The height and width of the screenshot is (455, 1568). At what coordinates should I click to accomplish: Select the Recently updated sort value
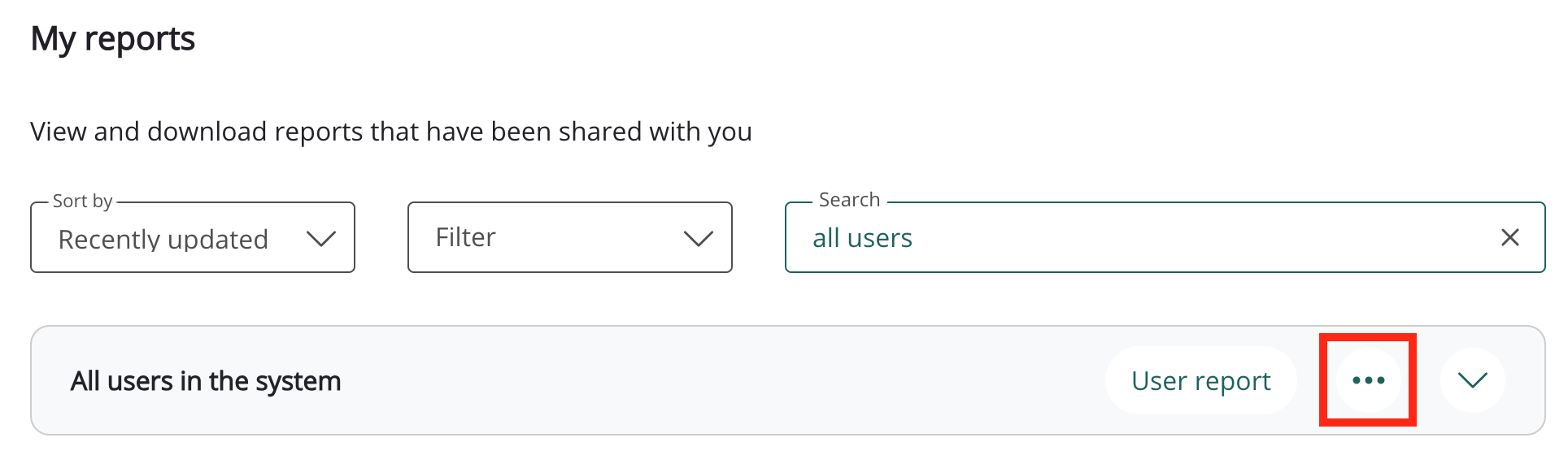163,240
